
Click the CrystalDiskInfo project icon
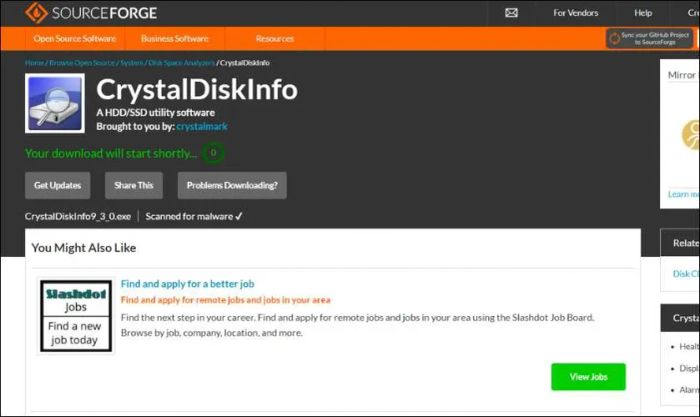pos(55,103)
